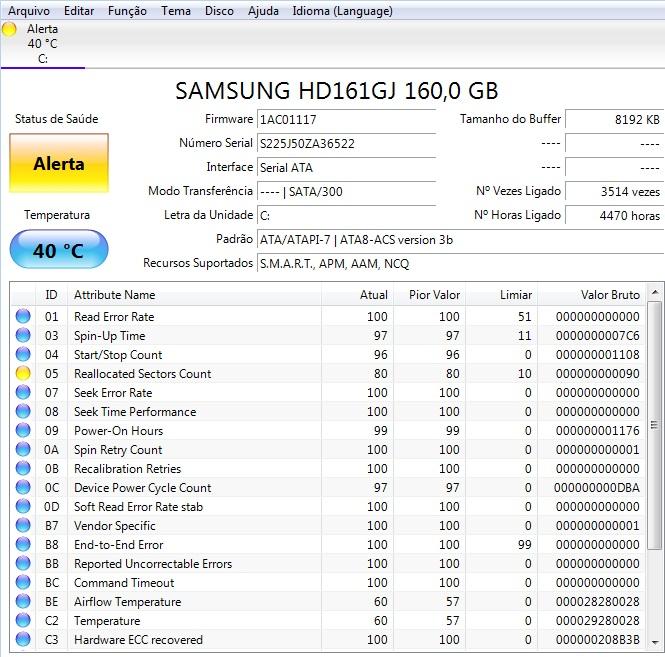
Task: Click the yellow Alerta health status button
Action: point(59,163)
